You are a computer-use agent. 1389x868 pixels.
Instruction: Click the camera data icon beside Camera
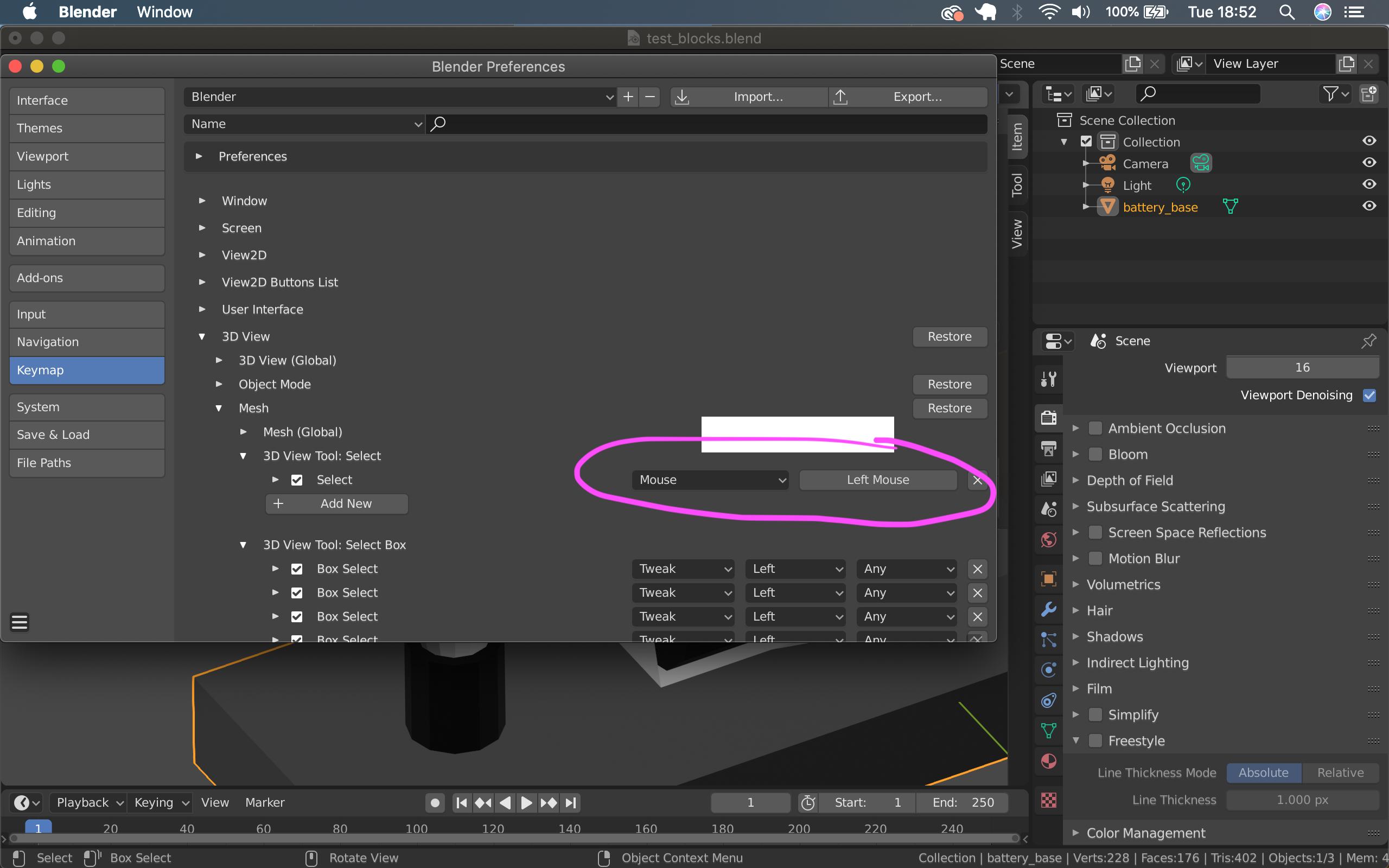[x=1201, y=164]
